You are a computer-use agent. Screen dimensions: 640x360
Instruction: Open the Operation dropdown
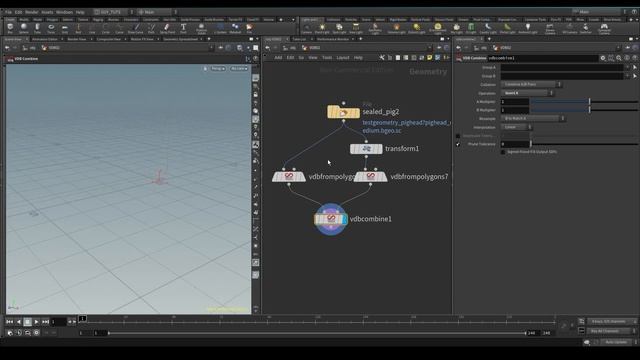(527, 93)
